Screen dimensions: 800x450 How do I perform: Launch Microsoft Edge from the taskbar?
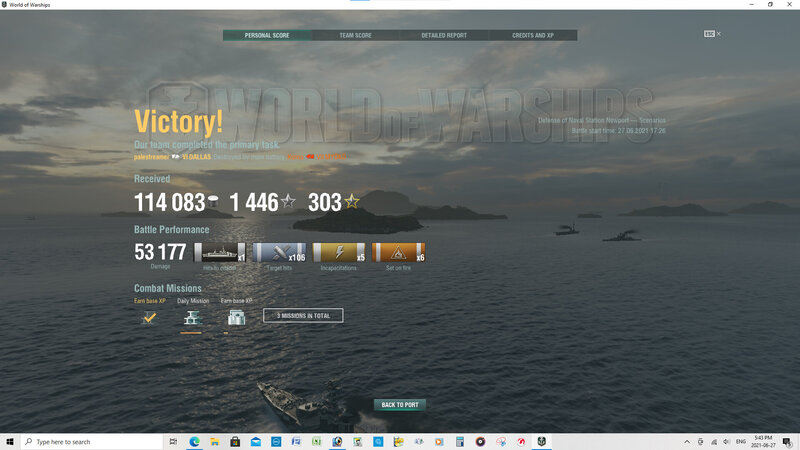pos(194,442)
